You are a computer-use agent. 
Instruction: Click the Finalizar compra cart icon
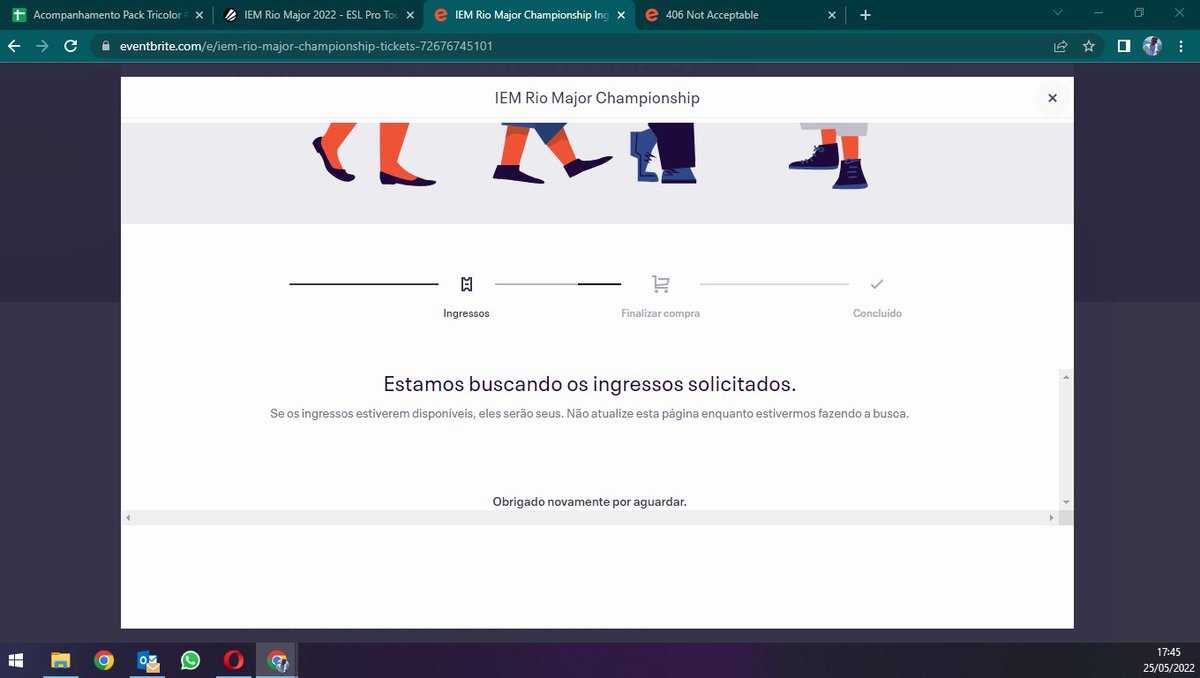tap(660, 284)
